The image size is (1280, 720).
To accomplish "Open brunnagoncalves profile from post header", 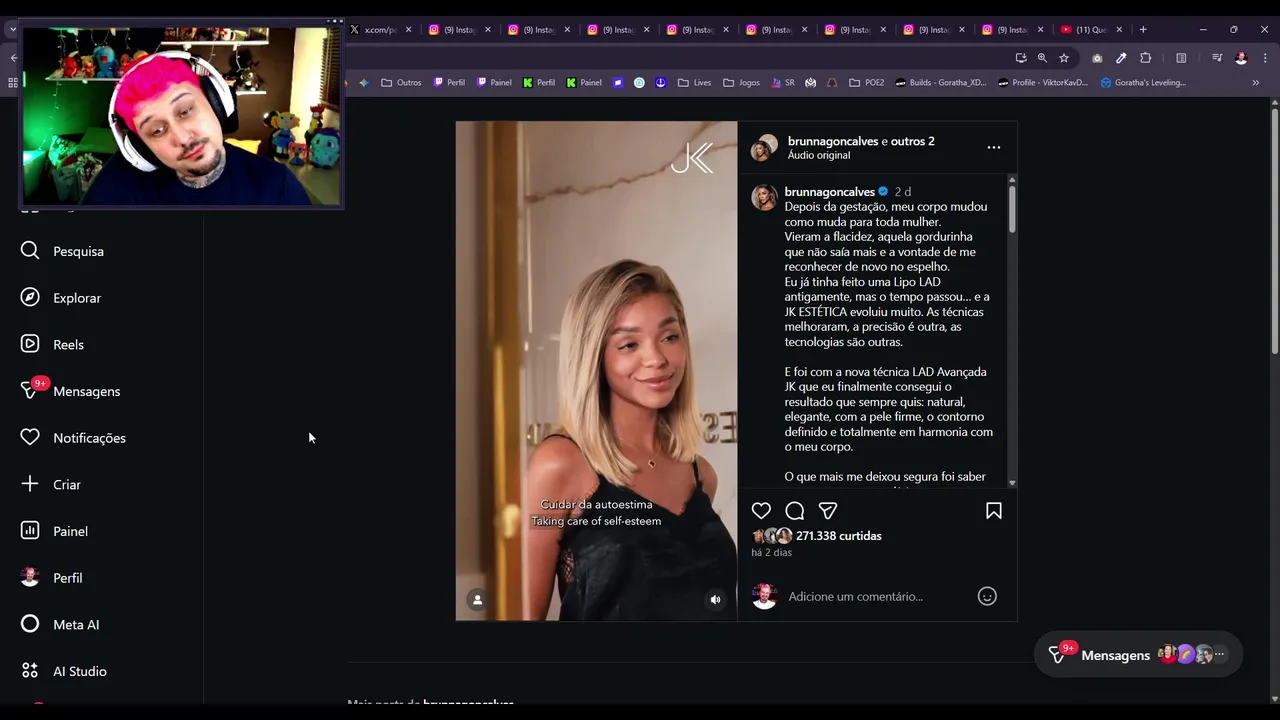I will click(832, 141).
